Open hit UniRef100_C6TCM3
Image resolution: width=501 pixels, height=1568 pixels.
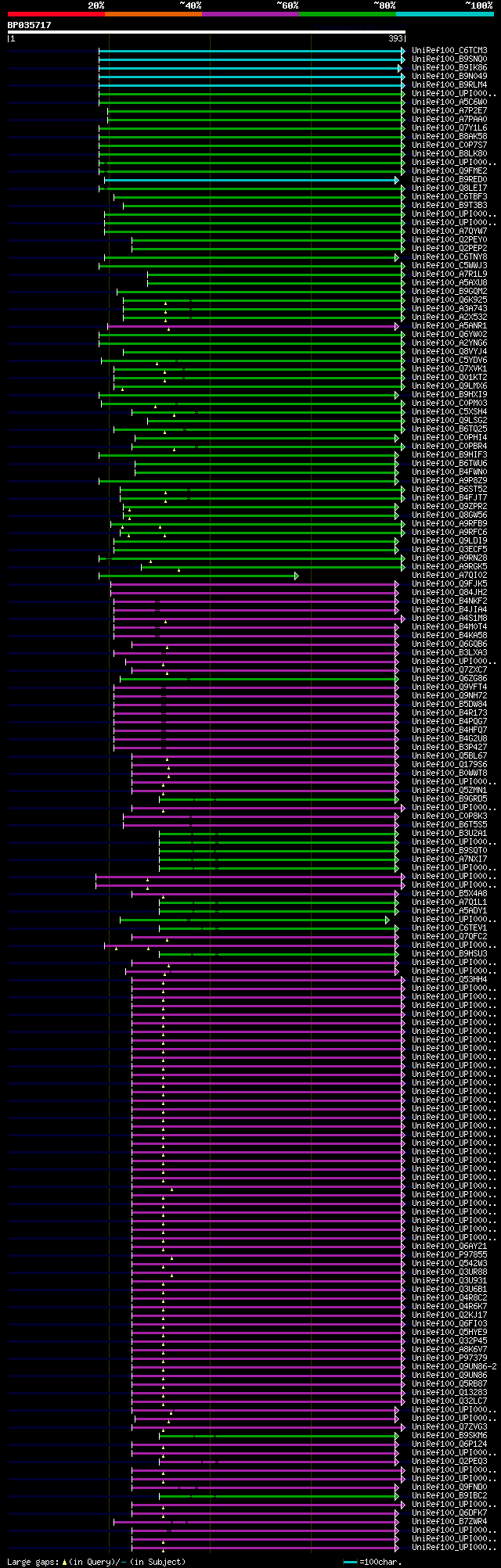pyautogui.click(x=449, y=50)
